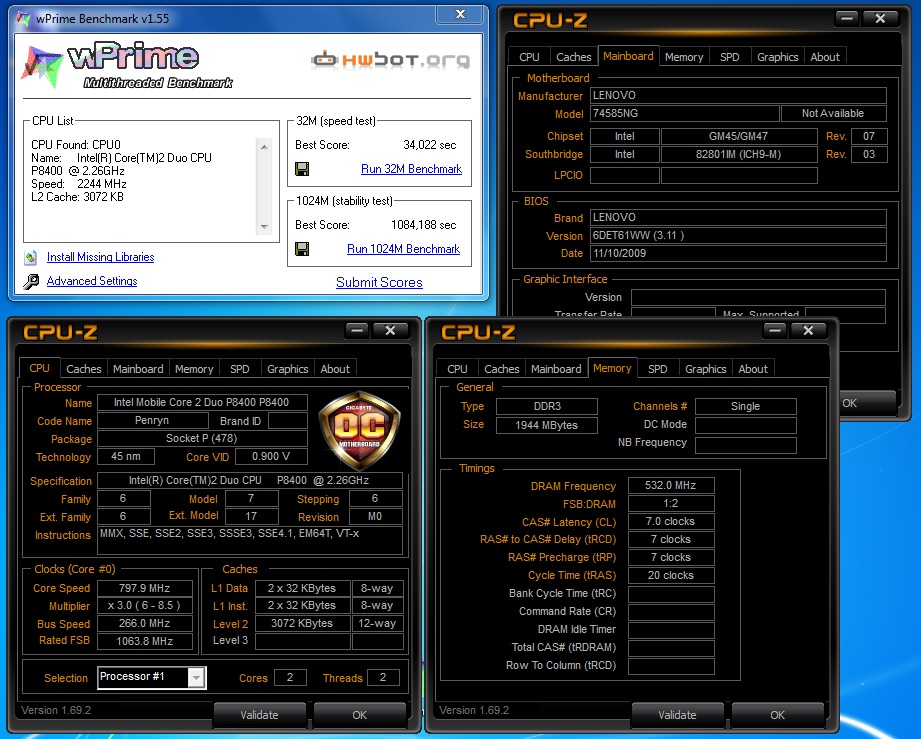Image resolution: width=921 pixels, height=739 pixels.
Task: Open Mainboard tab in CPU window
Action: [138, 369]
